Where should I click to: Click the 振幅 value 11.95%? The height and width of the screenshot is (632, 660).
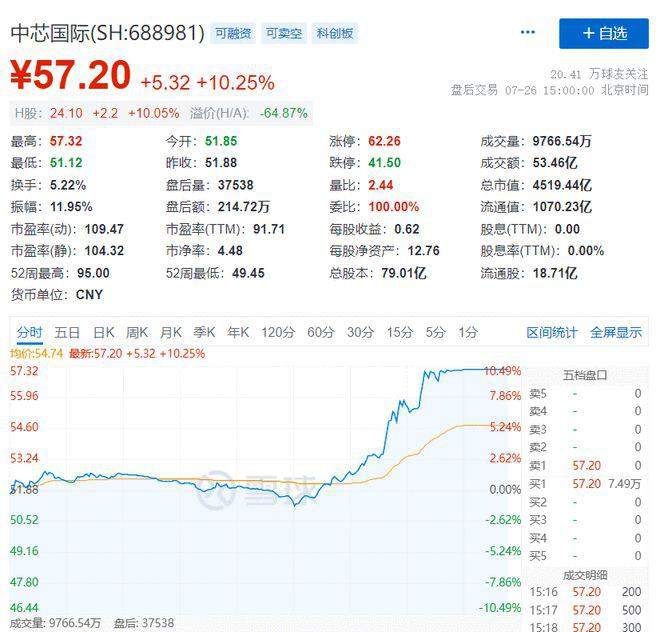(71, 207)
